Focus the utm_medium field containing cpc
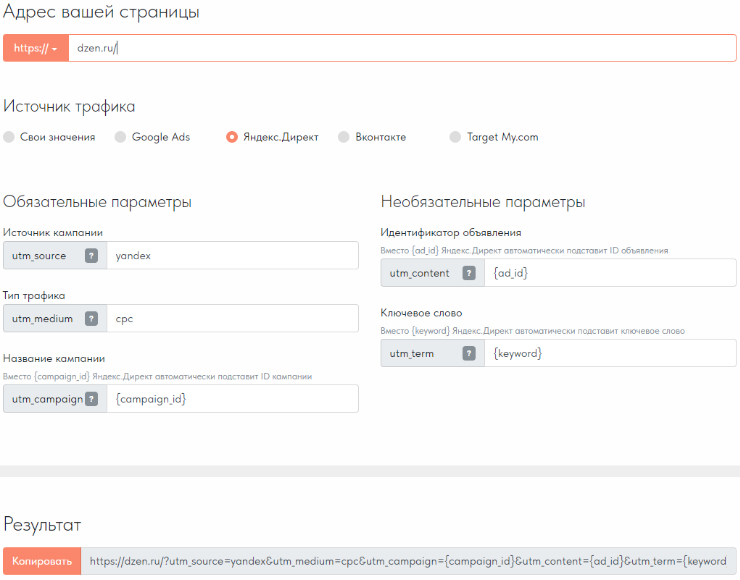 tap(230, 319)
